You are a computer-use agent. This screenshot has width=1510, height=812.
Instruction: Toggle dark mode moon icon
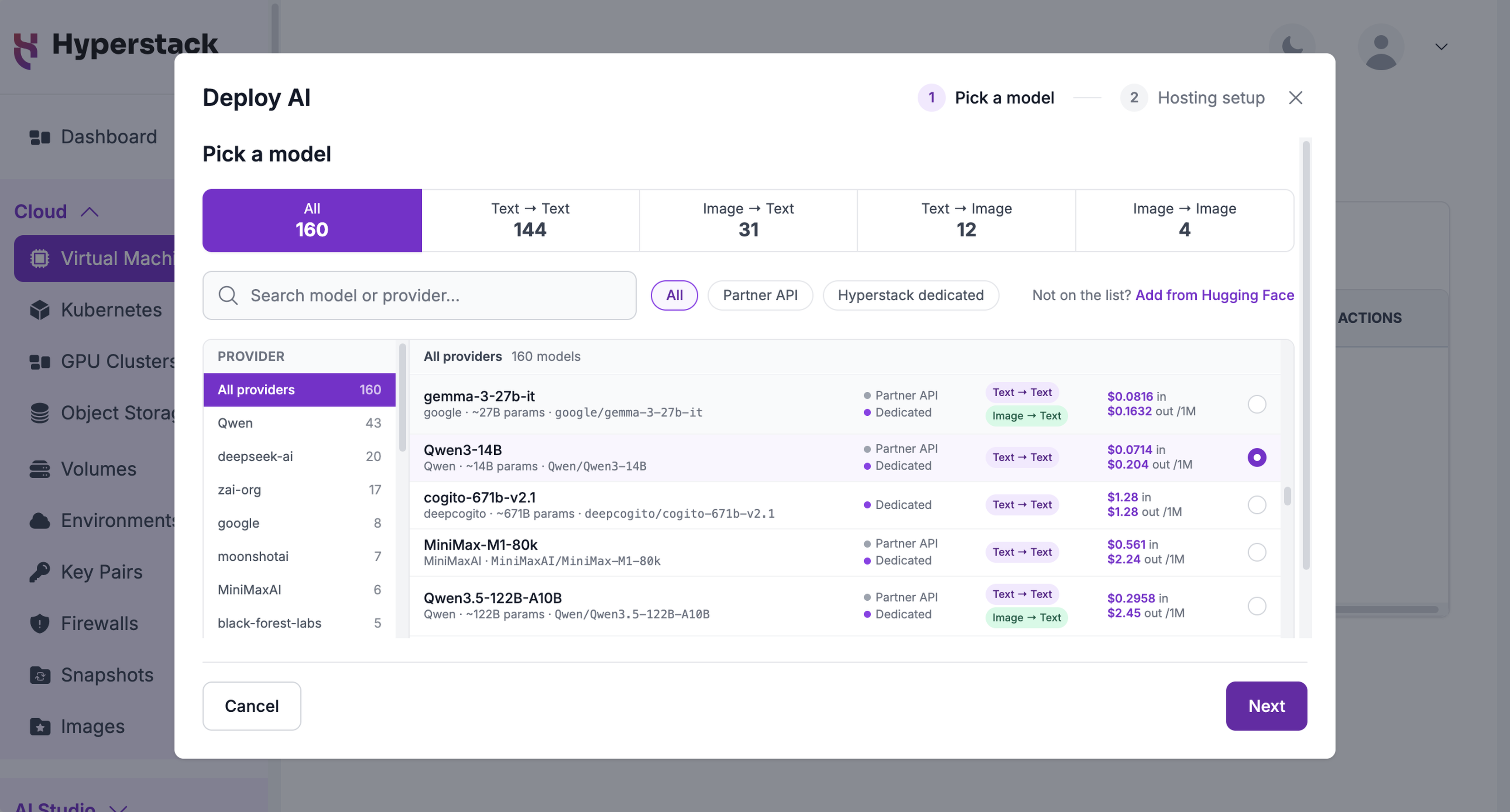coord(1292,47)
